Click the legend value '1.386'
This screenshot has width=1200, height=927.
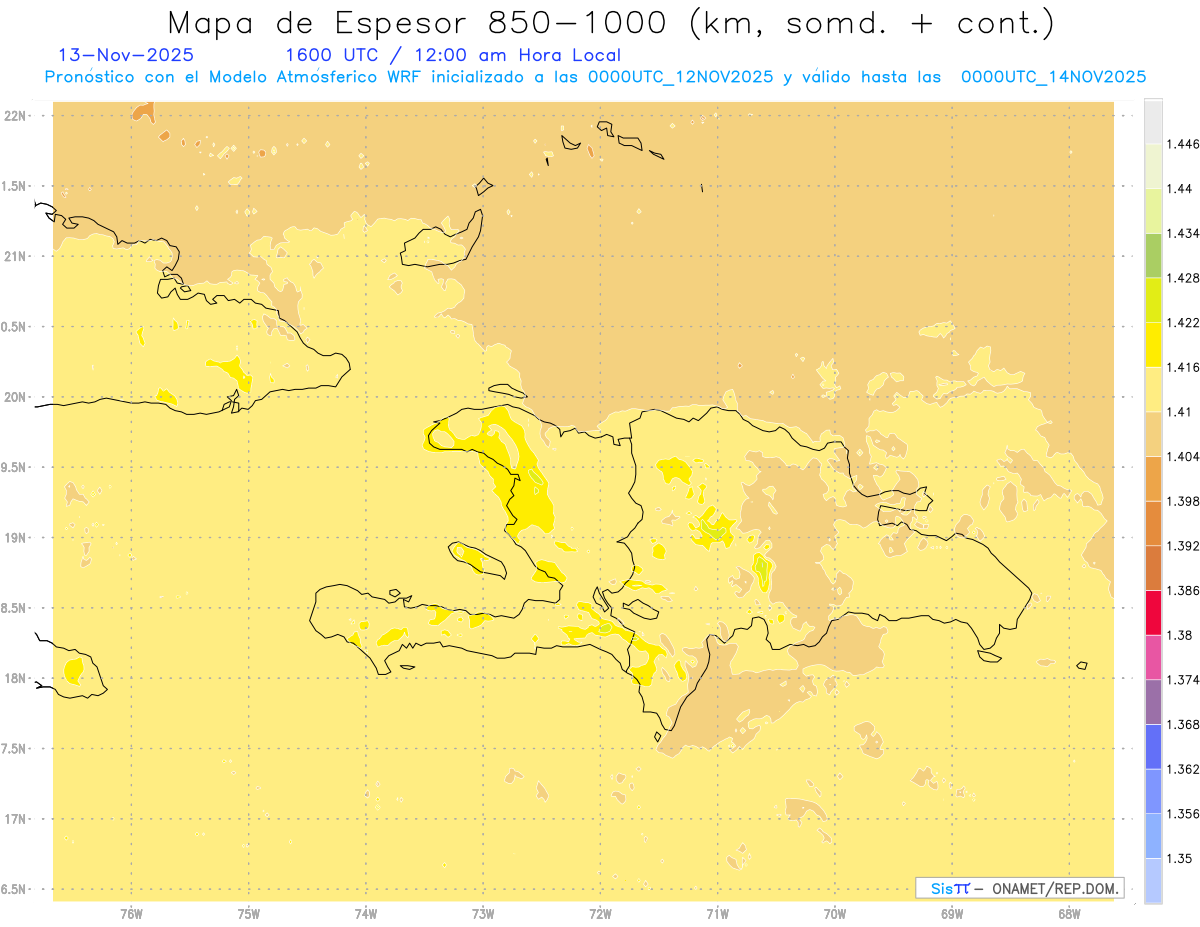tap(1184, 590)
